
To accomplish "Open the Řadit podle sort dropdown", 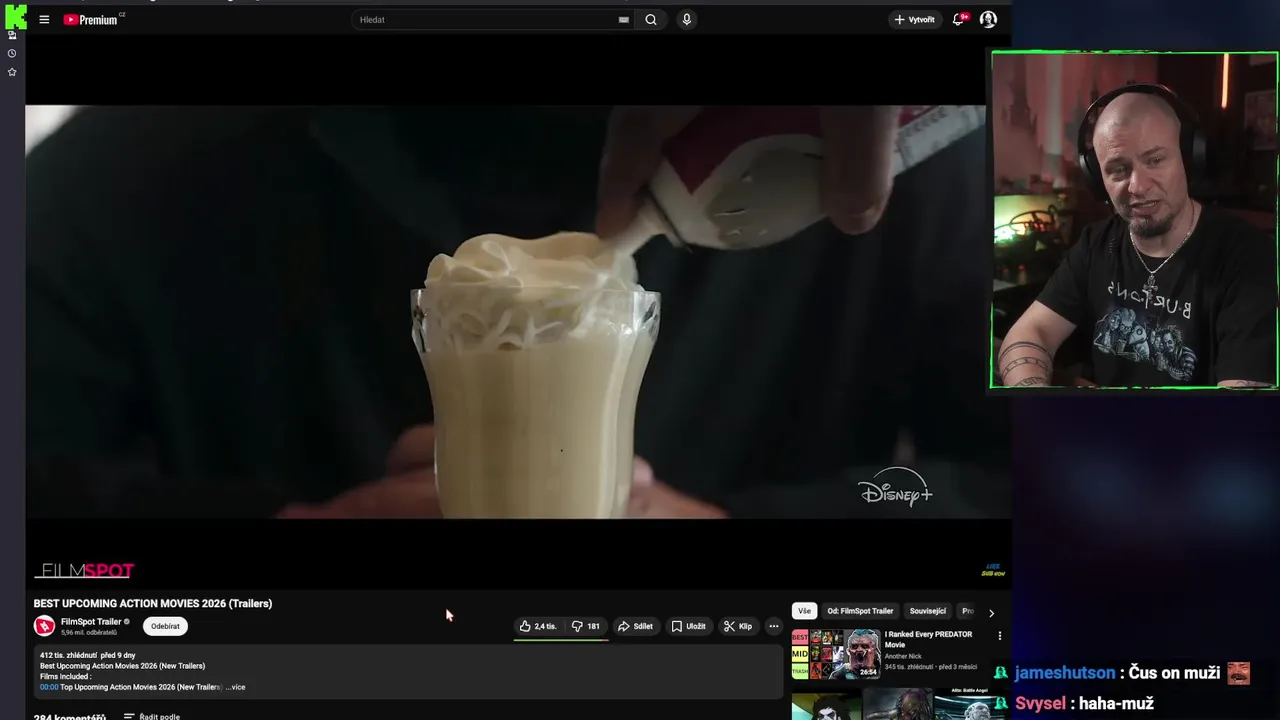I will click(x=152, y=716).
